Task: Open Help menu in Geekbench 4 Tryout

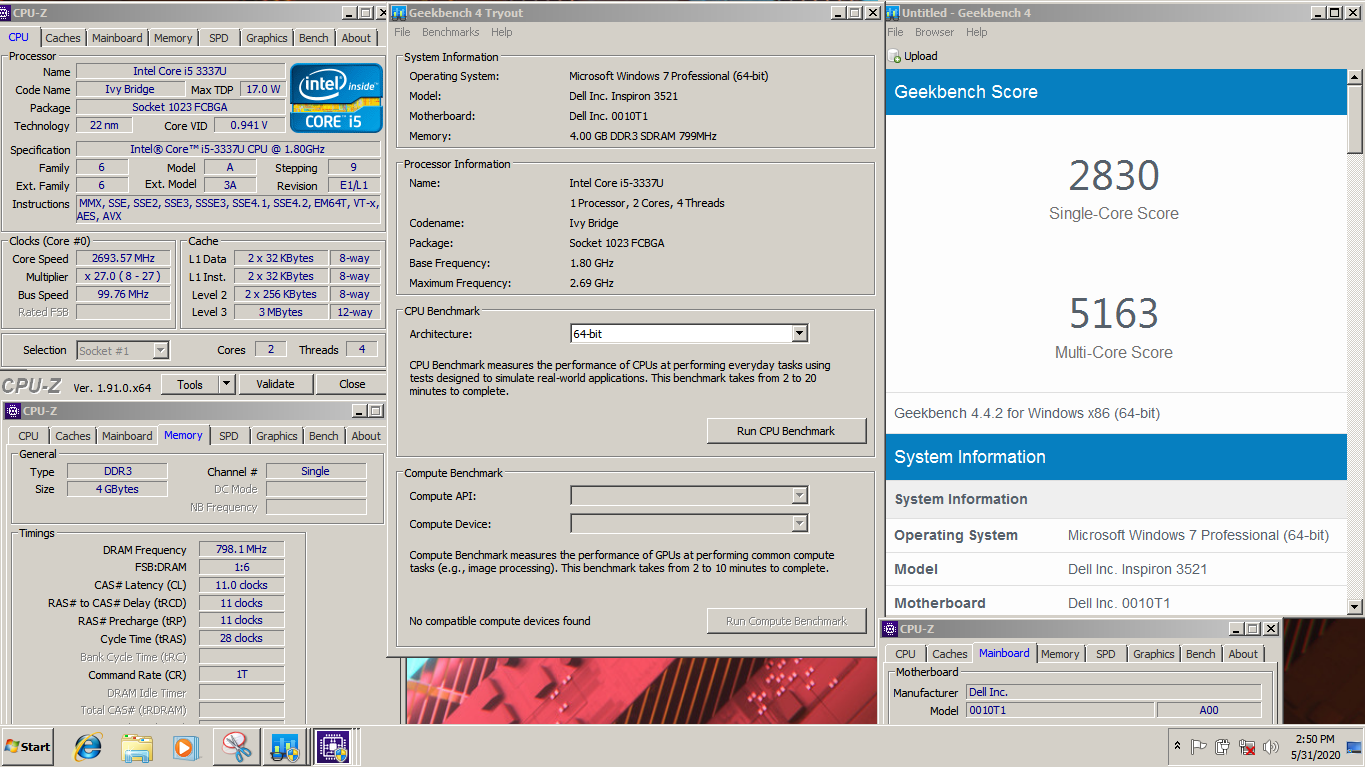Action: [501, 32]
